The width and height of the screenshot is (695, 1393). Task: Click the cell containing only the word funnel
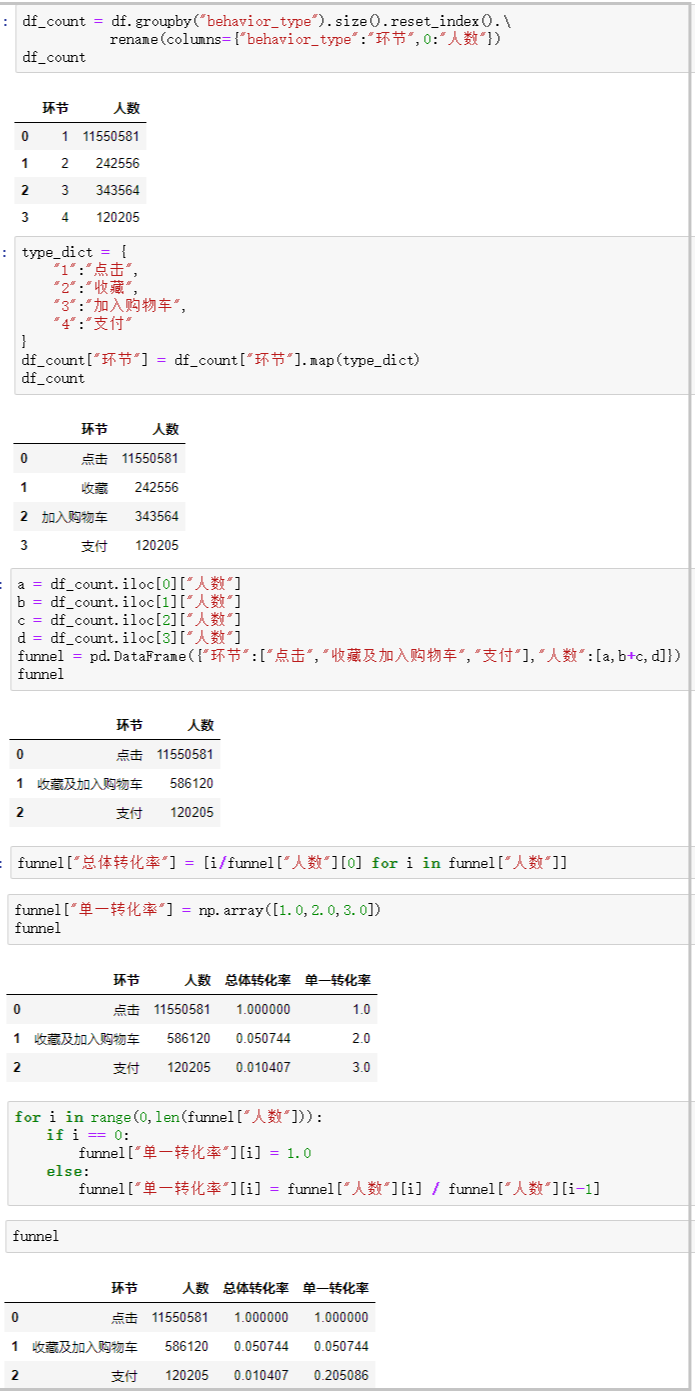pos(350,1236)
